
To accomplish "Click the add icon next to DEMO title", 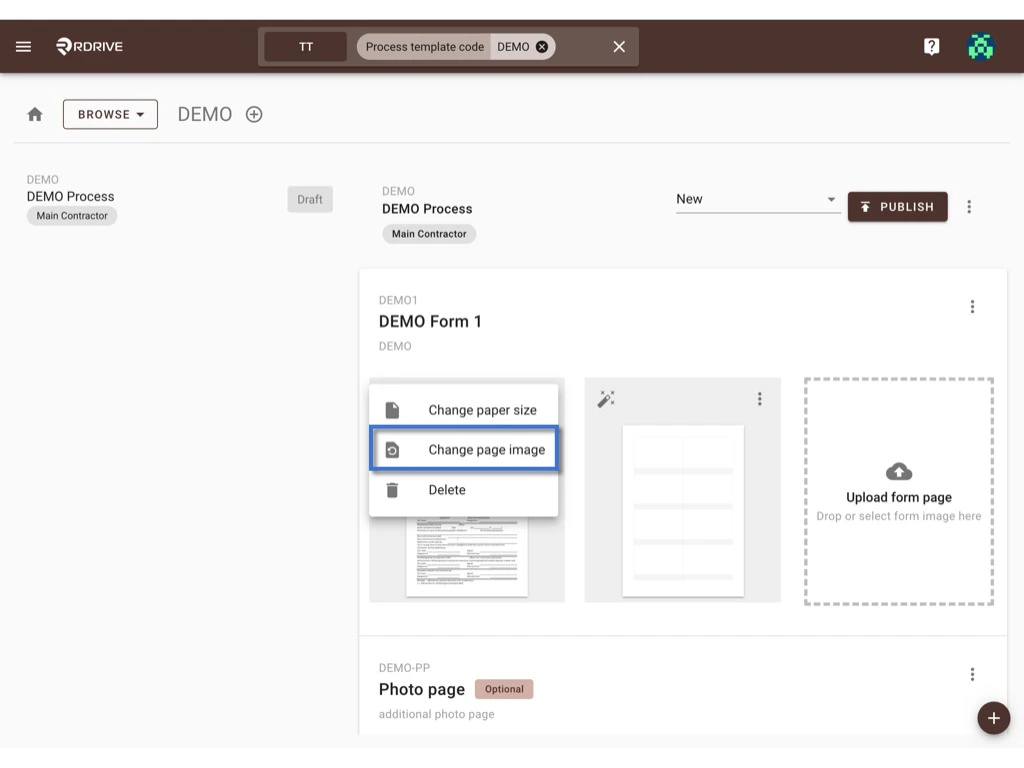I will point(253,114).
